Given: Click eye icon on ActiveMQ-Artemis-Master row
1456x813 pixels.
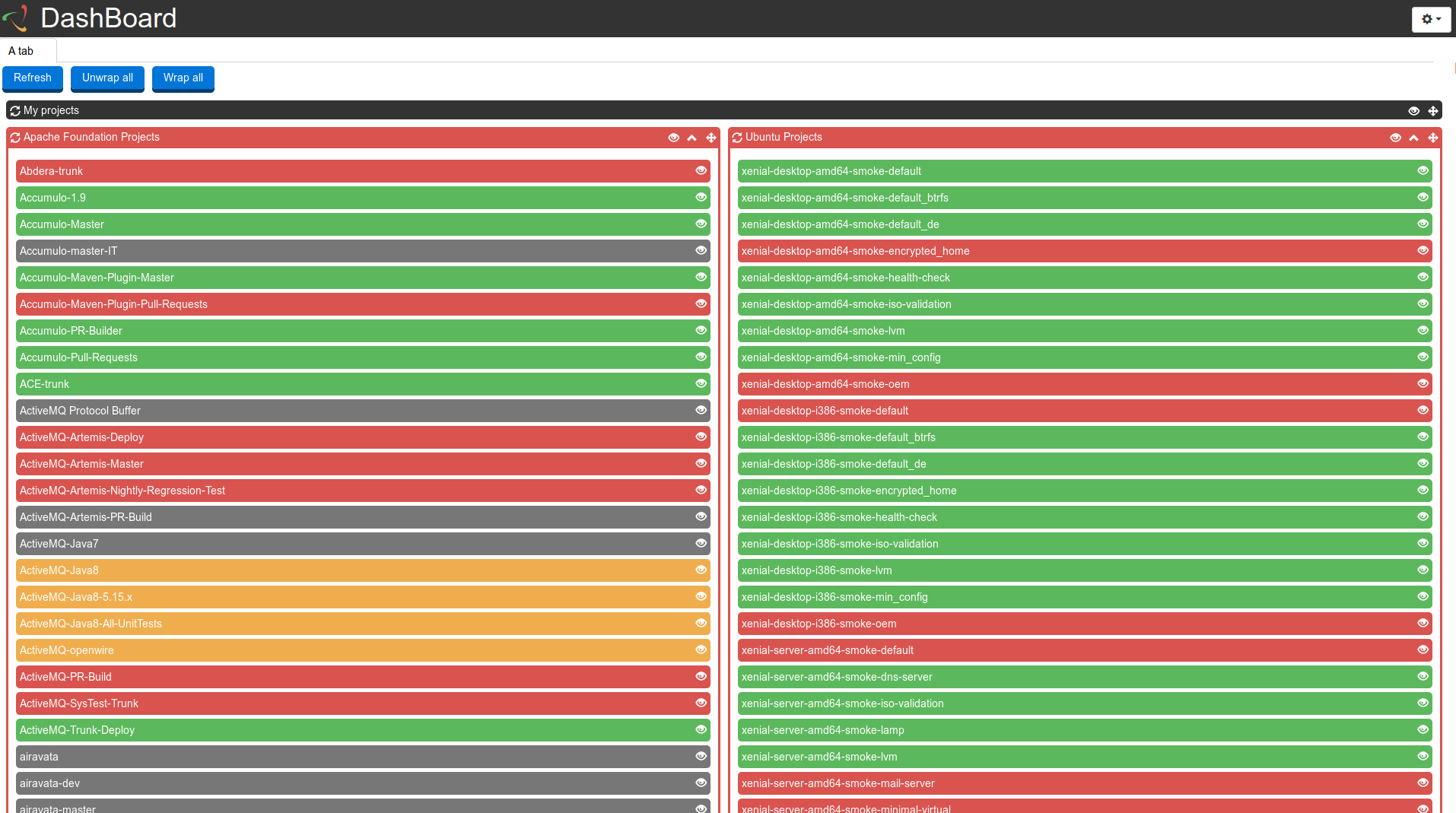Looking at the screenshot, I should (701, 463).
